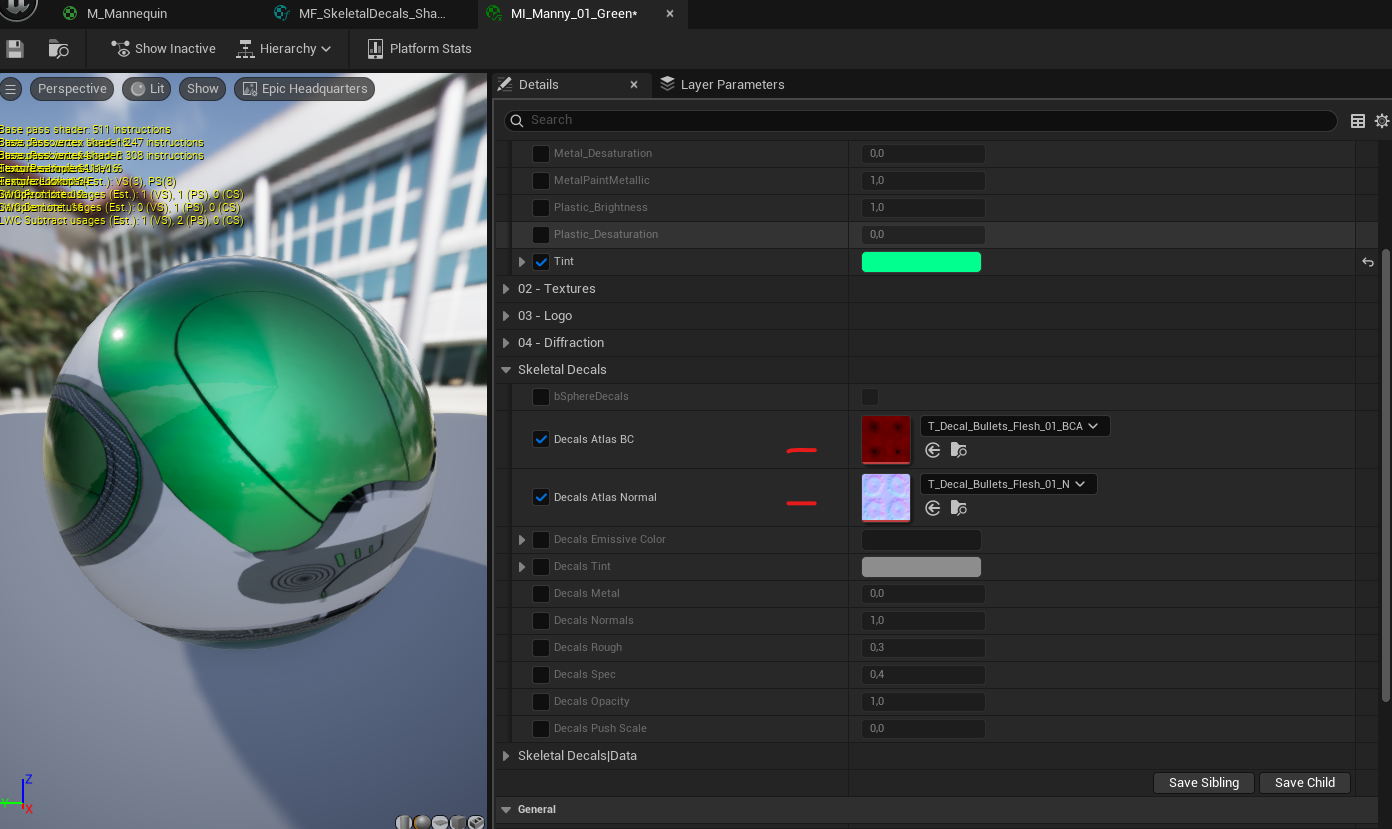Browse to Decals Atlas BC texture in Content Browser
Image resolution: width=1392 pixels, height=829 pixels.
959,450
